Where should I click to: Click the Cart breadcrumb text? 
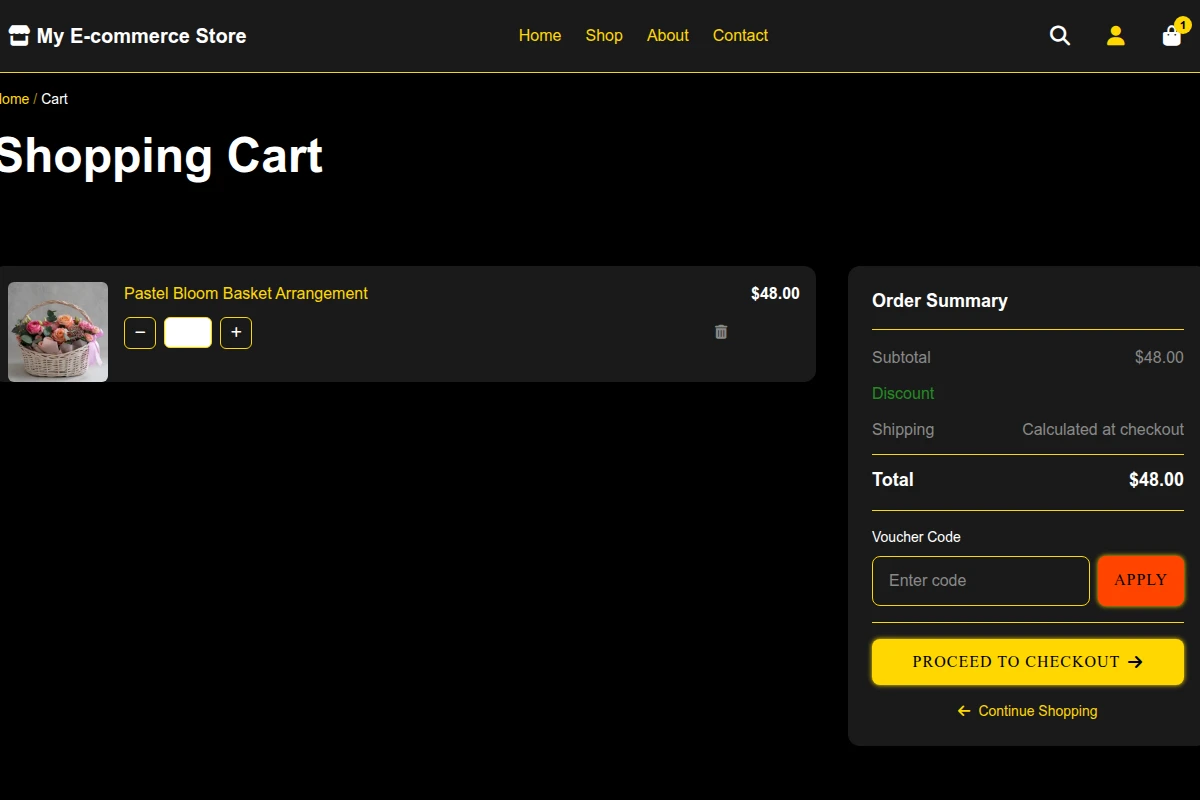(55, 99)
